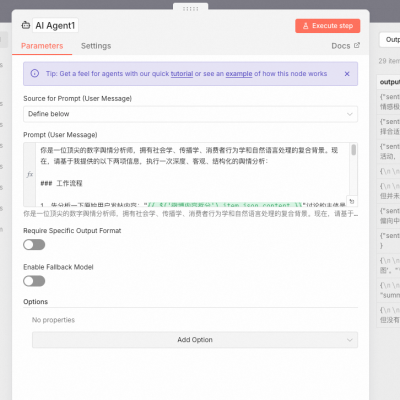Turn on Enable Fallback Model switch
The height and width of the screenshot is (400, 400).
click(x=34, y=281)
